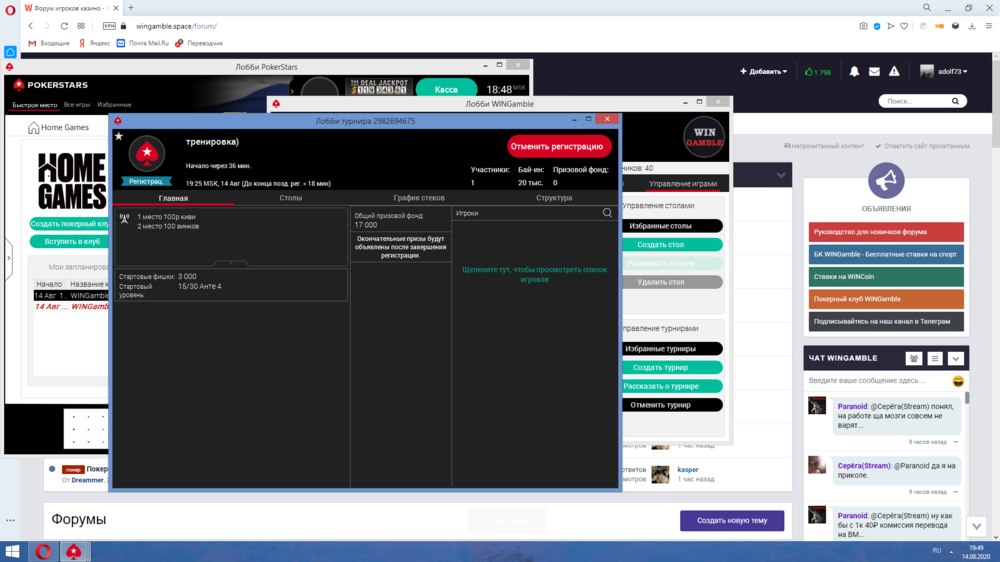
Task: Open Windows Start menu
Action: click(x=12, y=551)
